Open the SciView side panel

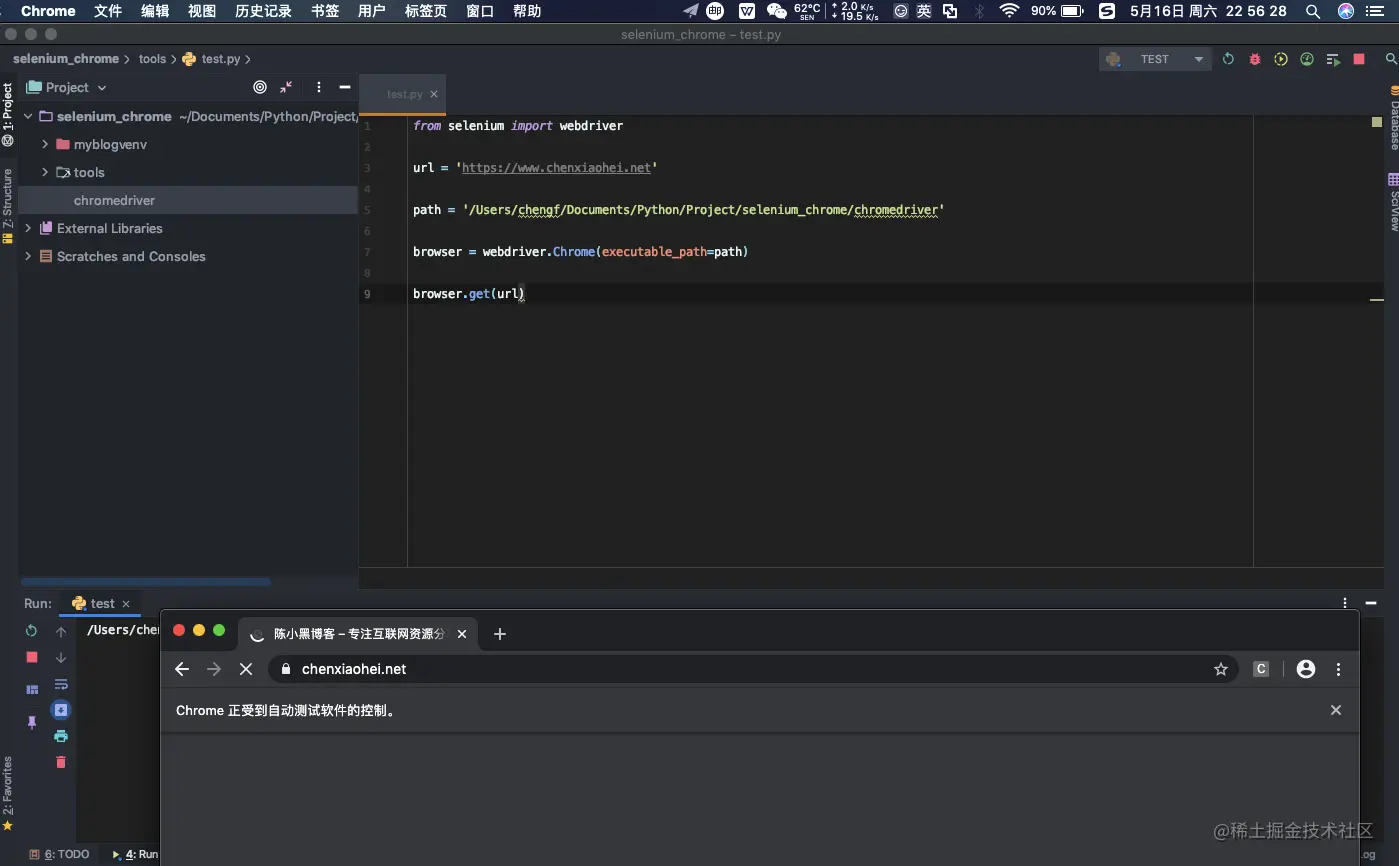point(1392,203)
